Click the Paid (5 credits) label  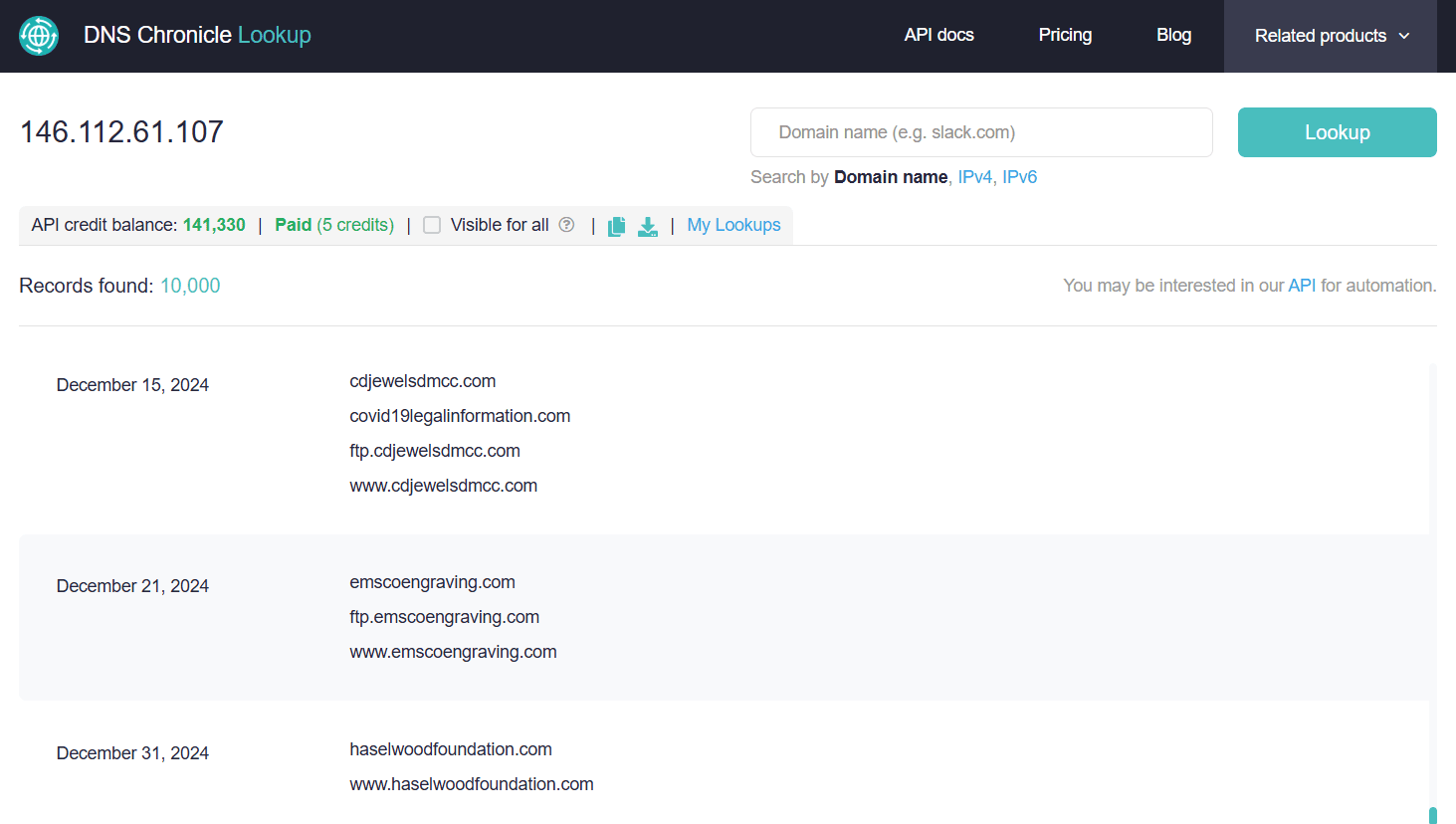coord(334,225)
